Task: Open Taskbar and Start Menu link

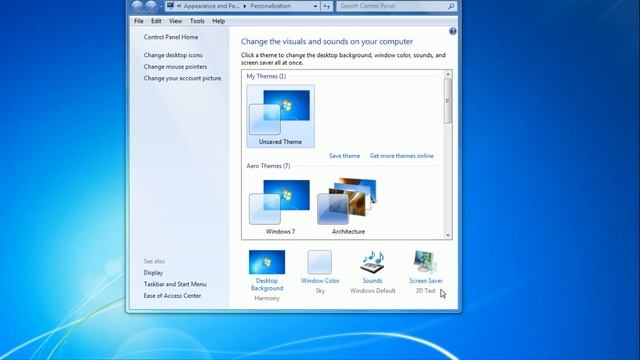Action: (175, 284)
